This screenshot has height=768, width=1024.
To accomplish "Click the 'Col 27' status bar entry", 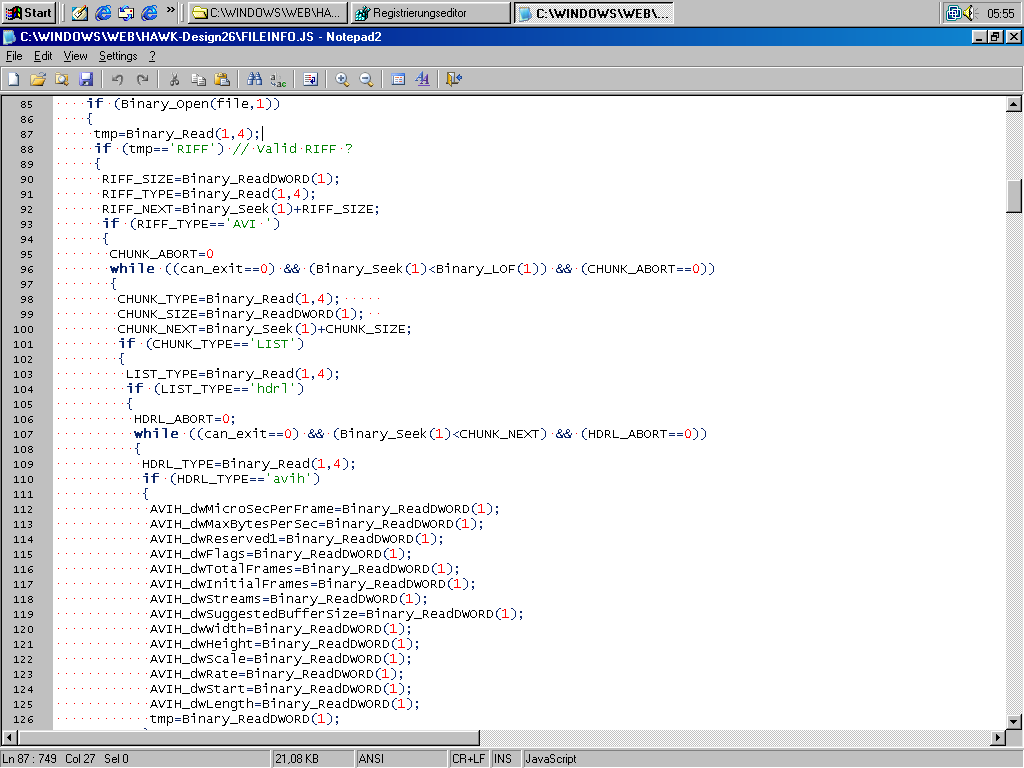I will click(80, 759).
